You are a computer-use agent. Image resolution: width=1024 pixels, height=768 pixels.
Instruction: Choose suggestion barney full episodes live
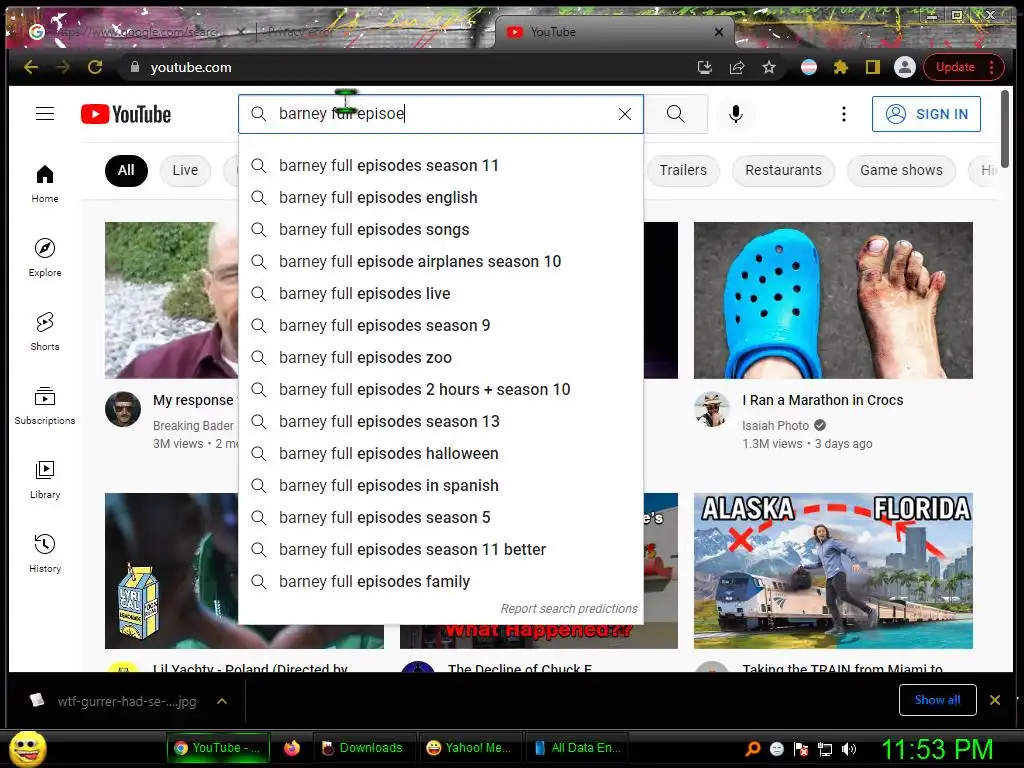(x=441, y=294)
